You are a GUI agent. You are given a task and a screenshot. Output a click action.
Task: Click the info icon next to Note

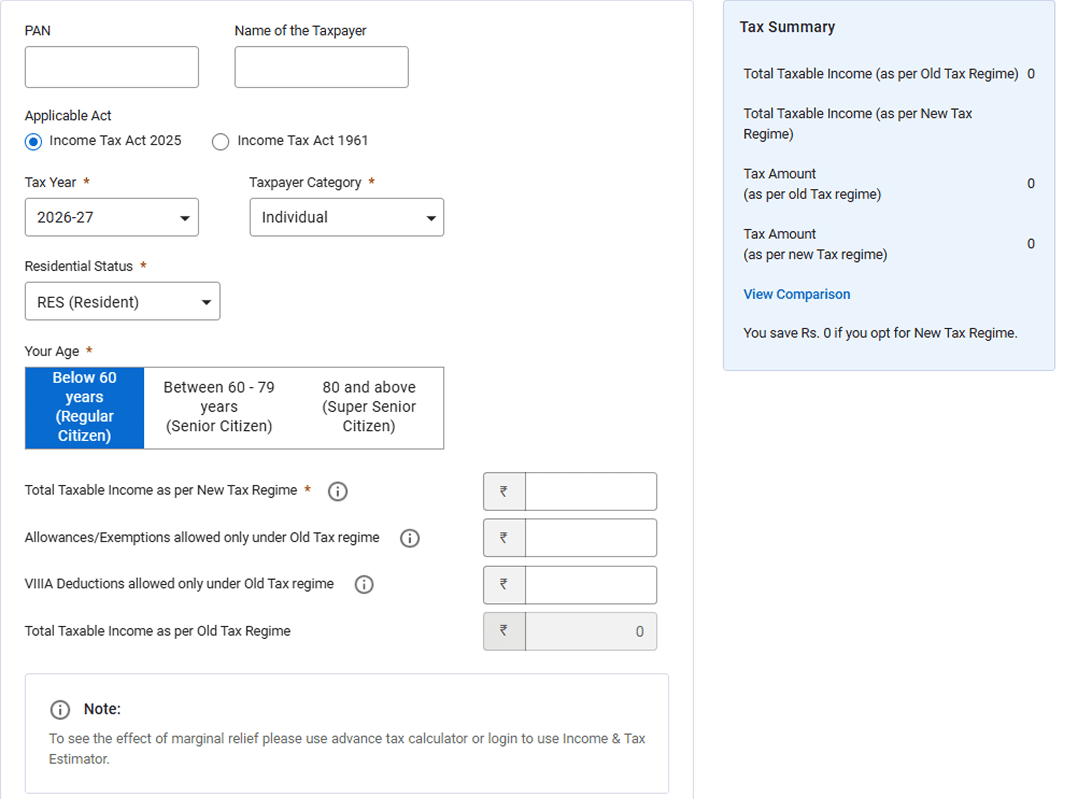[x=60, y=710]
